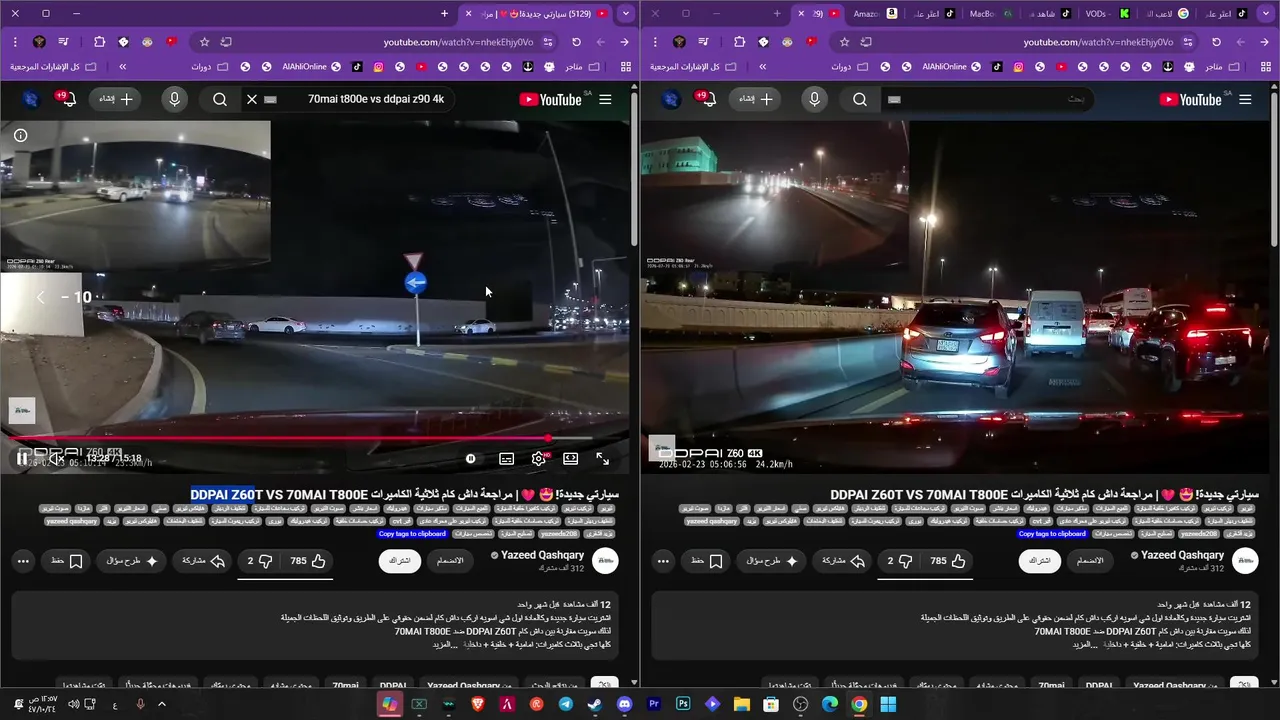Switch to theater mode in left player
This screenshot has width=1280, height=720.
570,459
